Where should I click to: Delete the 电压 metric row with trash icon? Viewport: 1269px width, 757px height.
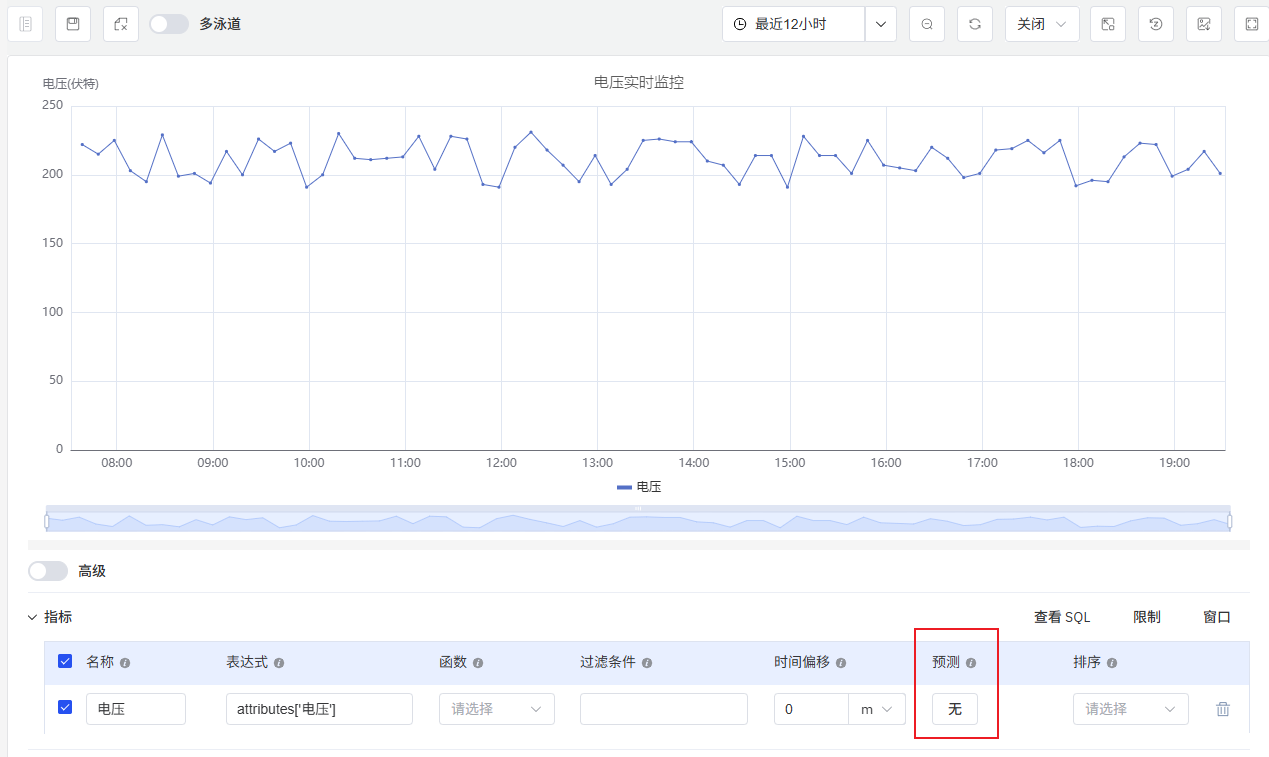pyautogui.click(x=1222, y=709)
